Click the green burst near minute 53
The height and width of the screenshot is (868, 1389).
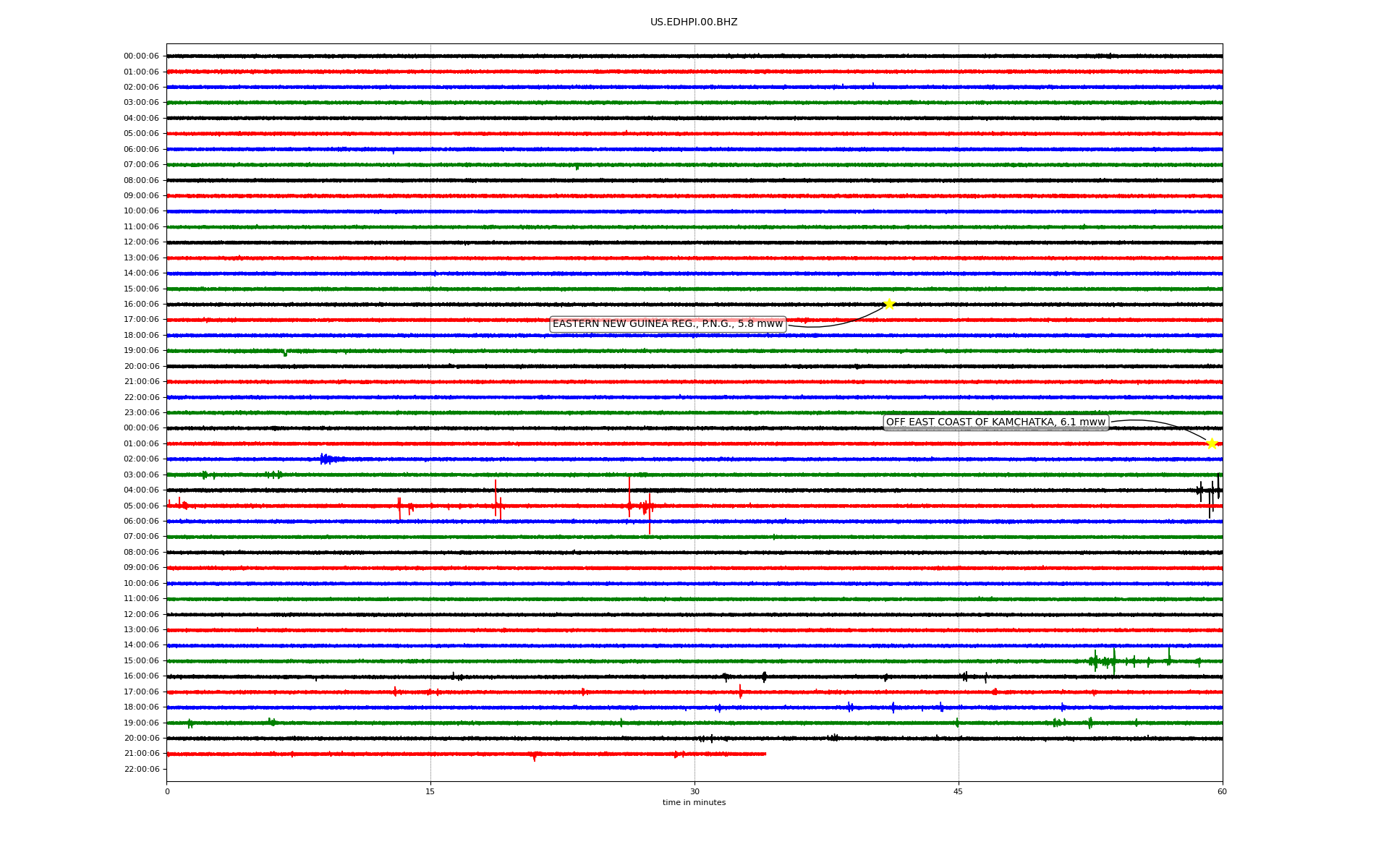[x=1104, y=661]
